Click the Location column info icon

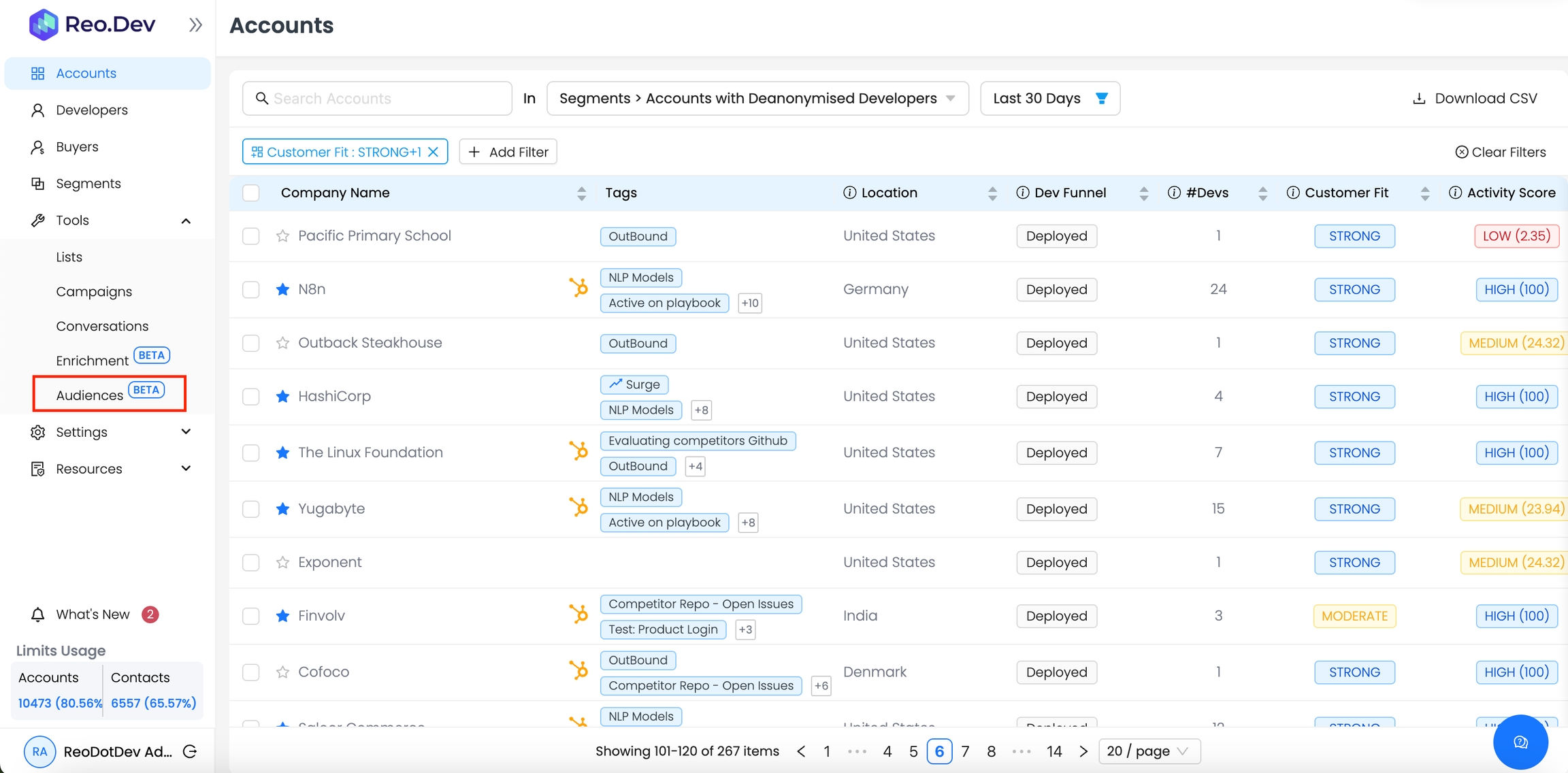pyautogui.click(x=849, y=193)
